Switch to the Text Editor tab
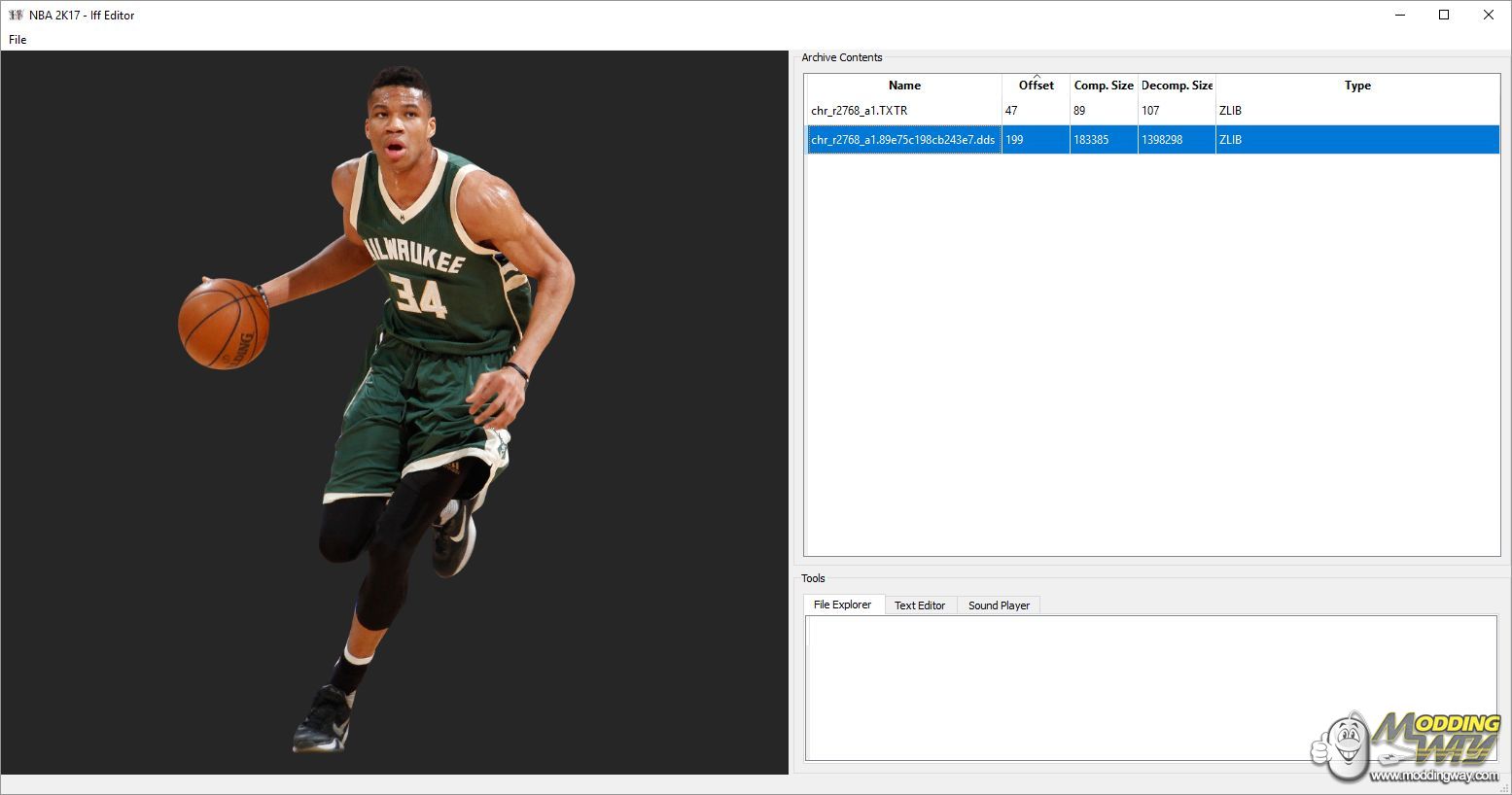This screenshot has width=1512, height=795. 919,605
